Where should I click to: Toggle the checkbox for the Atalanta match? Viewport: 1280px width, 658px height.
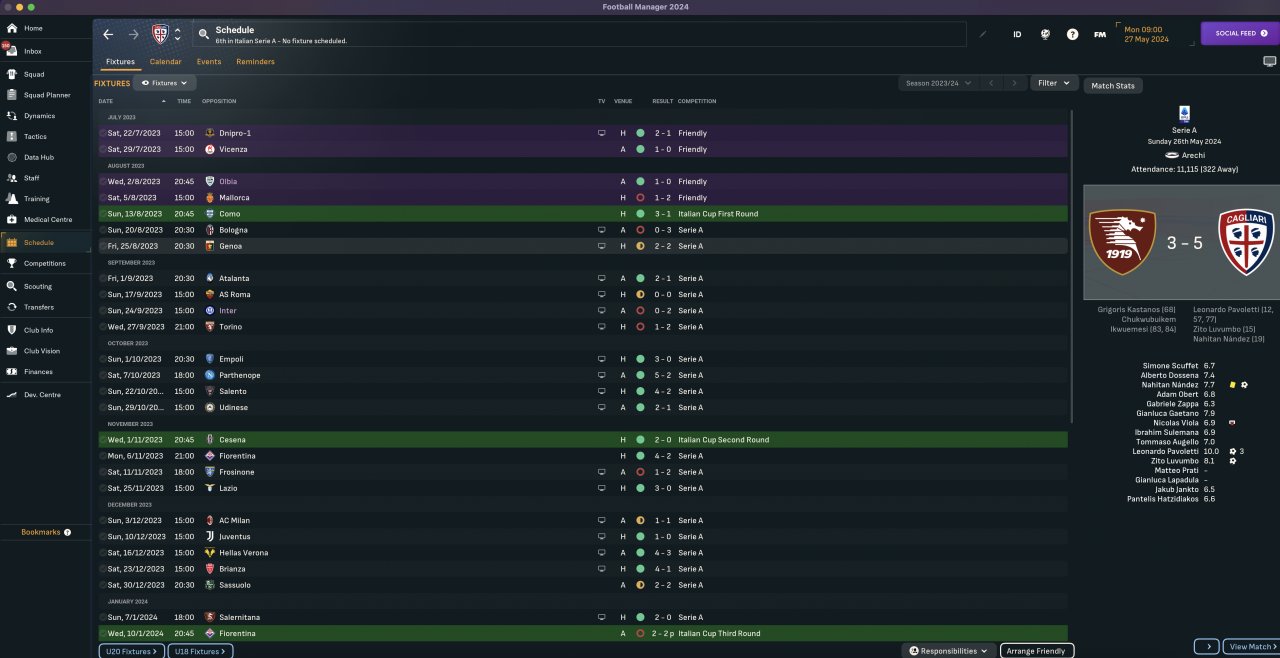tap(102, 278)
